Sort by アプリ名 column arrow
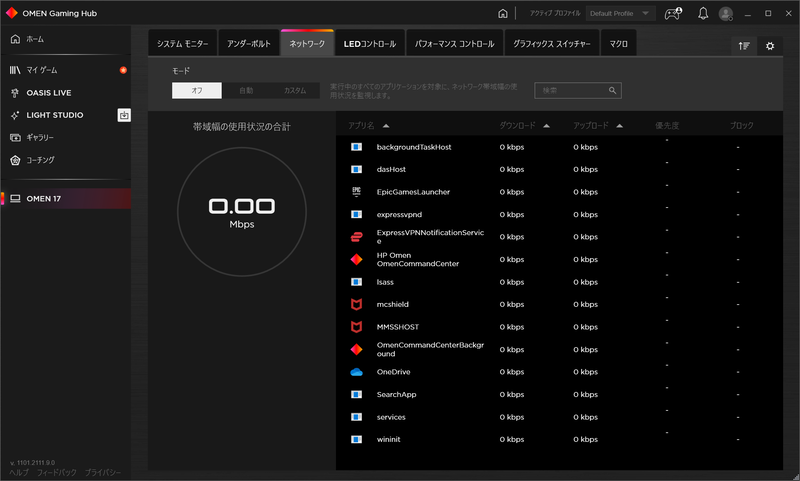 point(386,126)
